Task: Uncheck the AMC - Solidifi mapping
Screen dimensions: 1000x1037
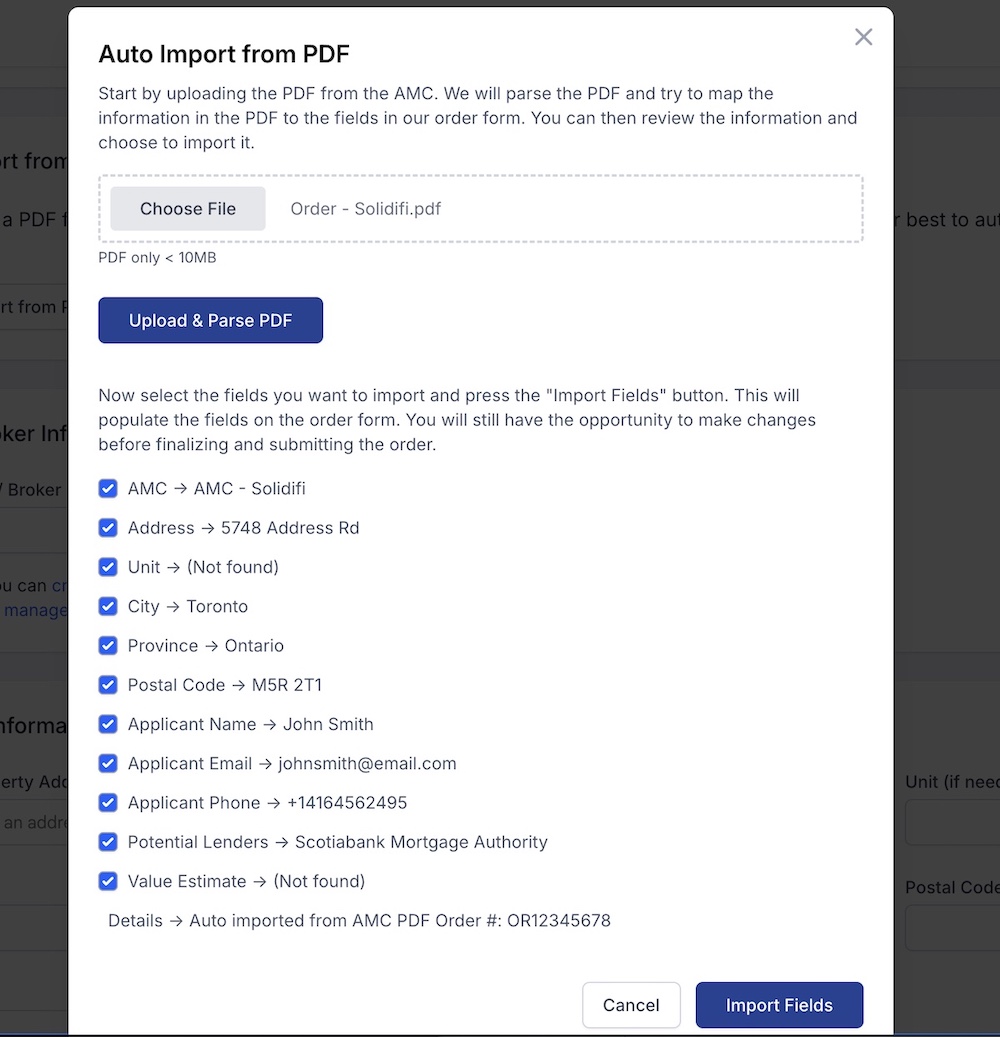Action: pyautogui.click(x=108, y=488)
